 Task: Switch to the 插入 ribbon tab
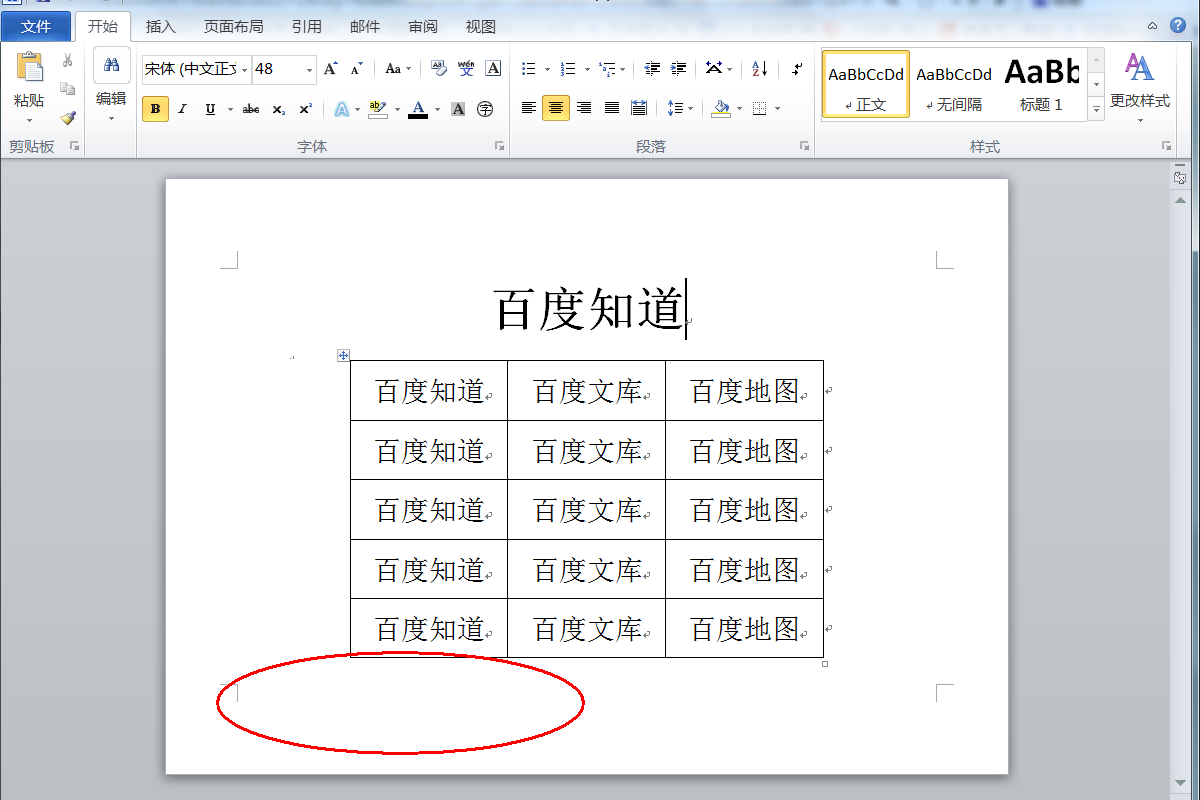(160, 27)
